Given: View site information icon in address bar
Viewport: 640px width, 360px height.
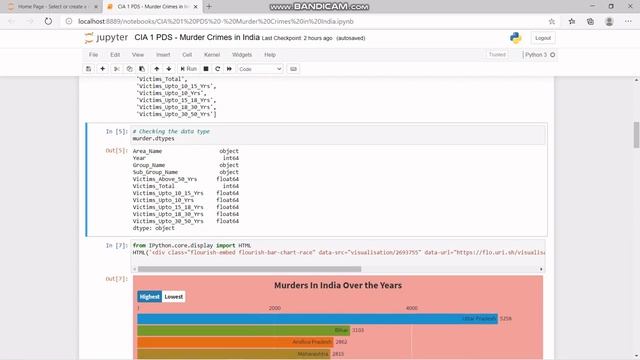Looking at the screenshot, I should tap(69, 21).
